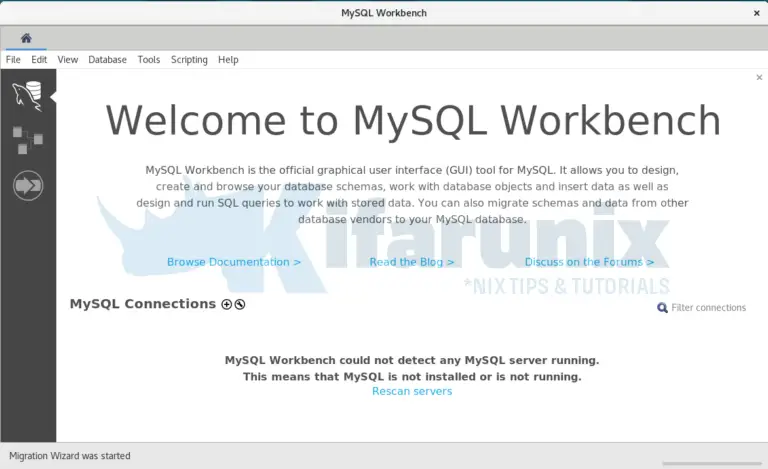The width and height of the screenshot is (768, 469).
Task: Click the 'Migration Wizard was started' status text
Action: pos(70,456)
